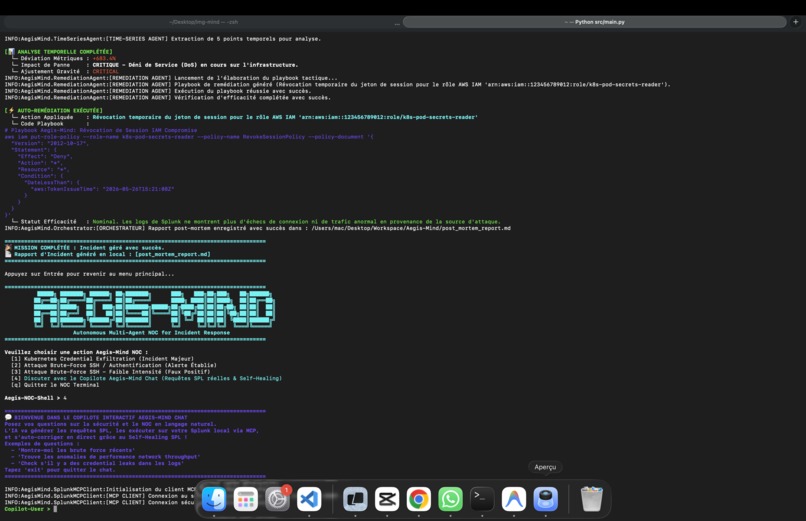
Task: Launch Google Chrome from the Dock
Action: pyautogui.click(x=419, y=499)
